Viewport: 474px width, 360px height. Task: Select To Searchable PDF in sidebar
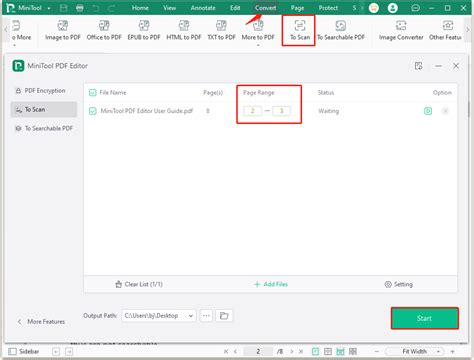(x=44, y=128)
